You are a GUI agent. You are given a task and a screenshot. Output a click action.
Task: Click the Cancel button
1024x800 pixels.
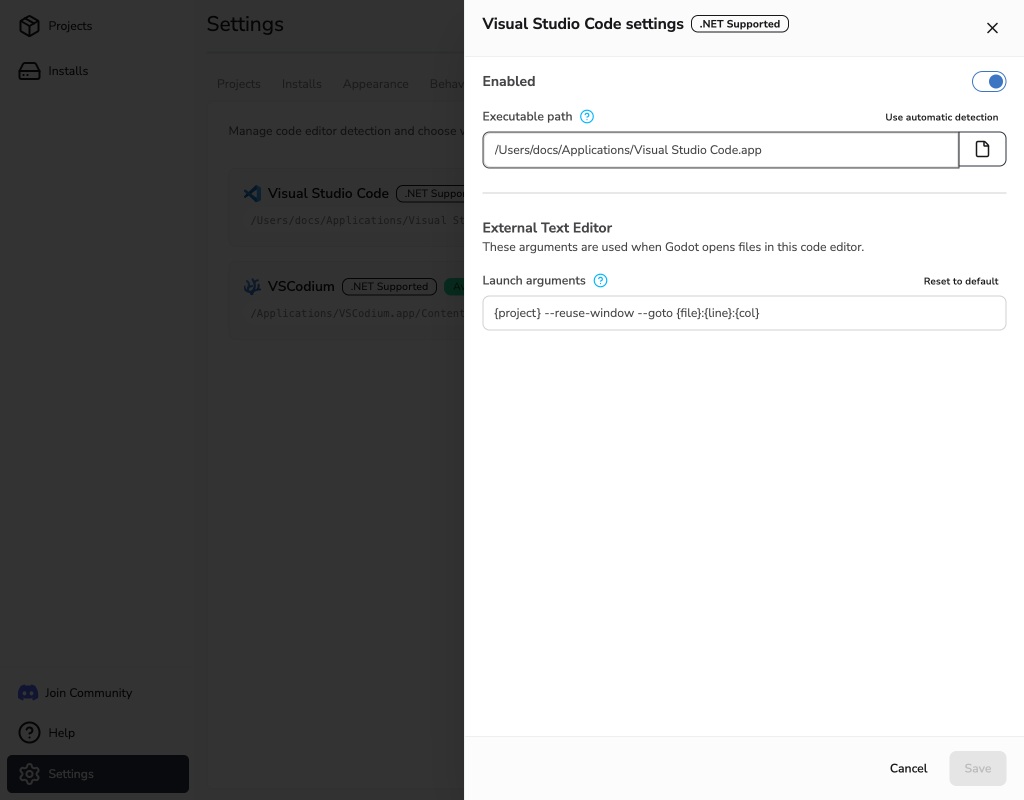tap(908, 769)
